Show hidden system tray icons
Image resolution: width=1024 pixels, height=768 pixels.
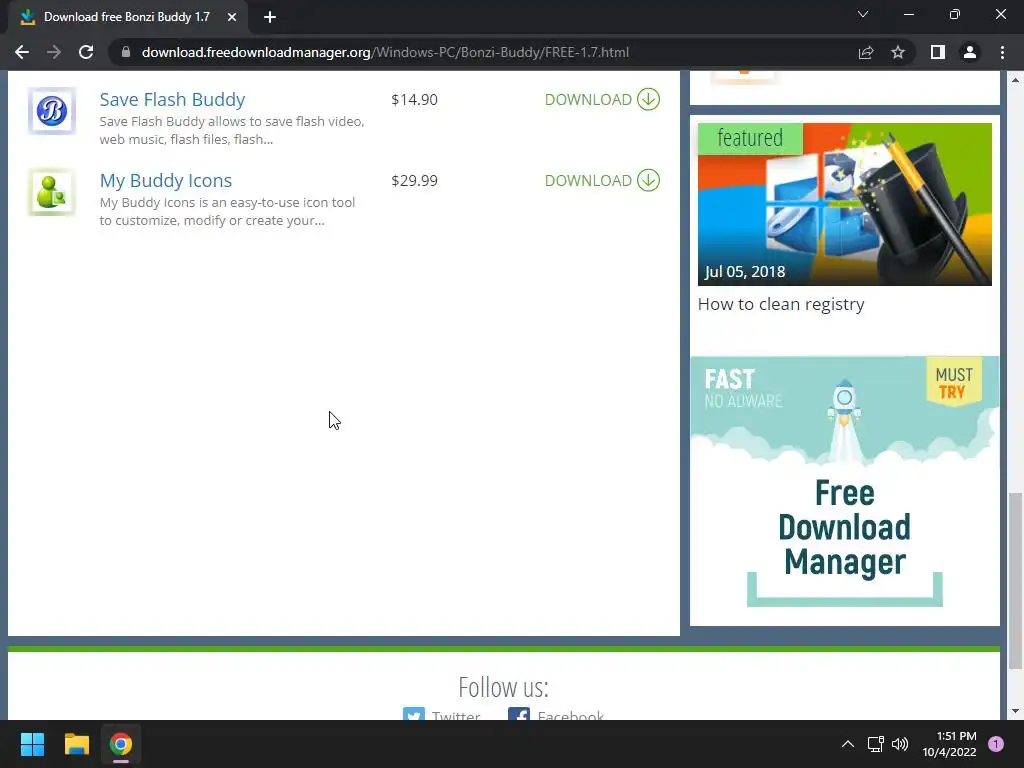point(848,744)
